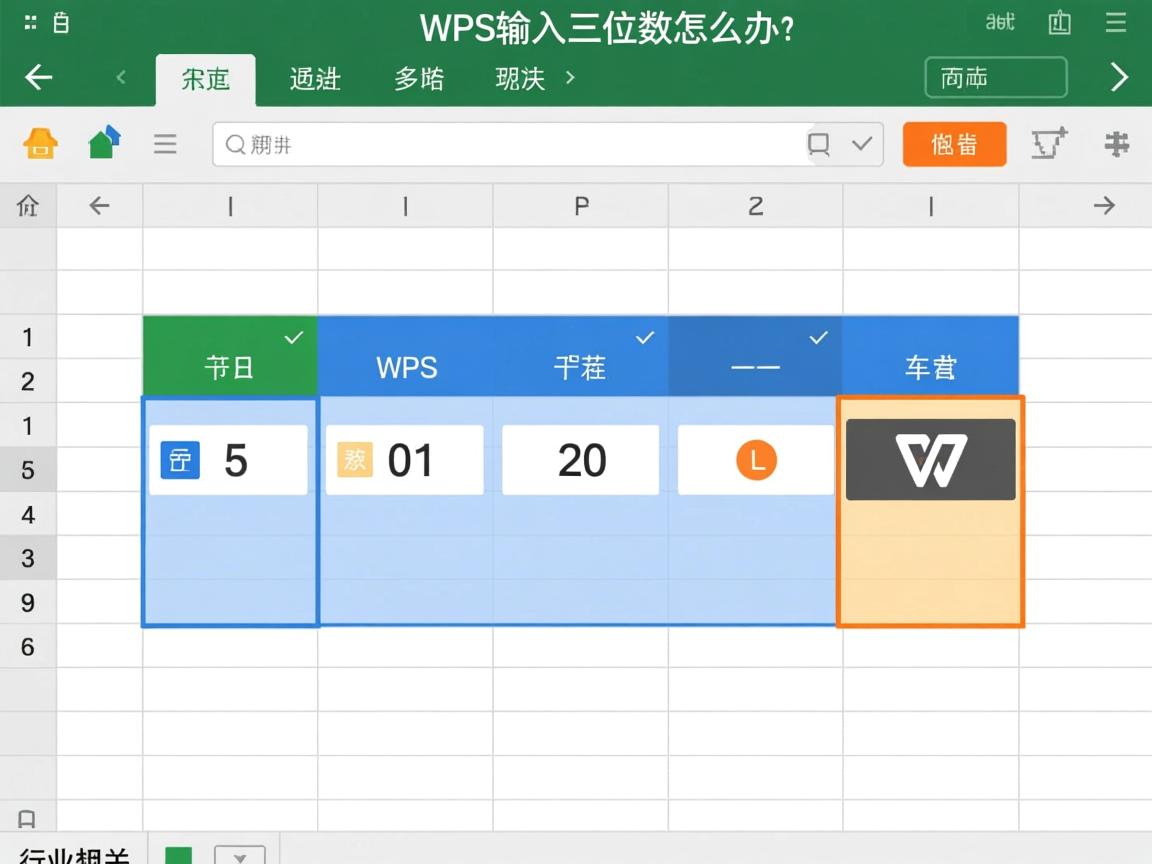Toggle the checkmark on the —— column header
Screen dimensions: 1152x864
817,337
